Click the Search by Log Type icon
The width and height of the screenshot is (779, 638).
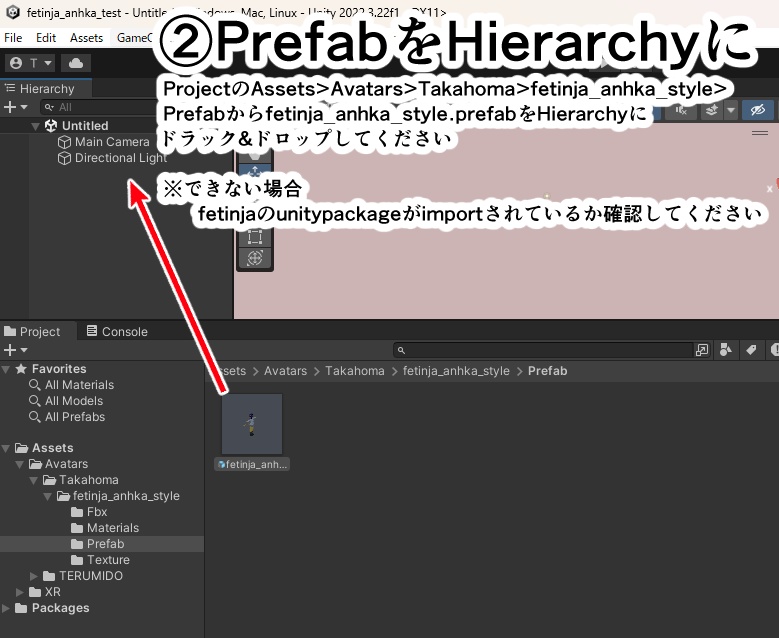coord(774,350)
